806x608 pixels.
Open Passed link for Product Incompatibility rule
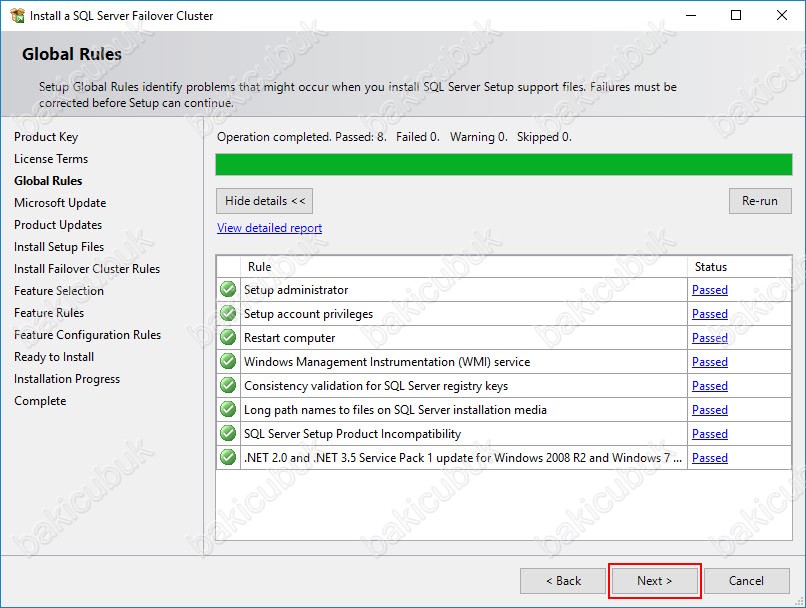709,434
